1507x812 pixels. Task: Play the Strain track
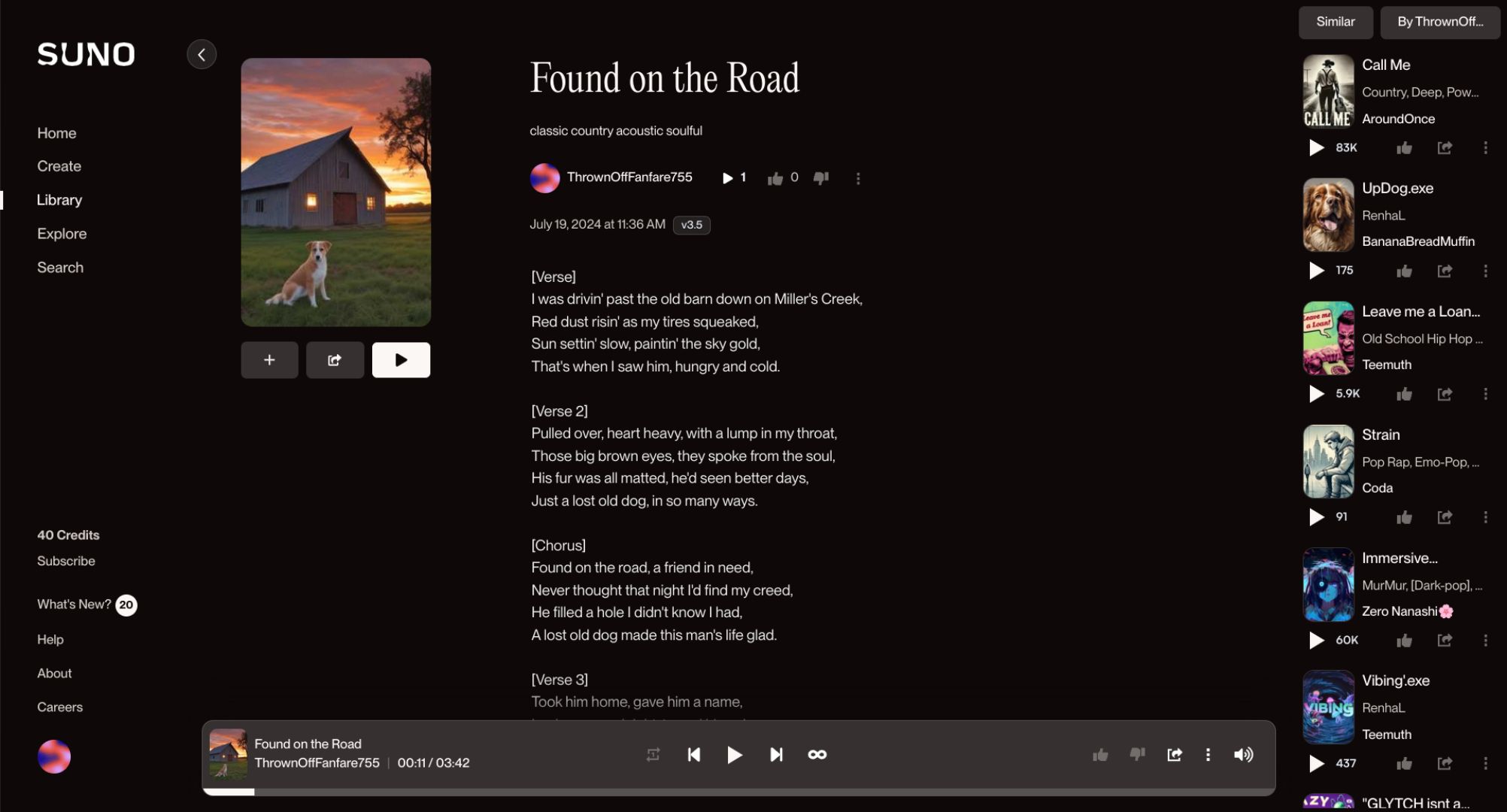(1316, 517)
